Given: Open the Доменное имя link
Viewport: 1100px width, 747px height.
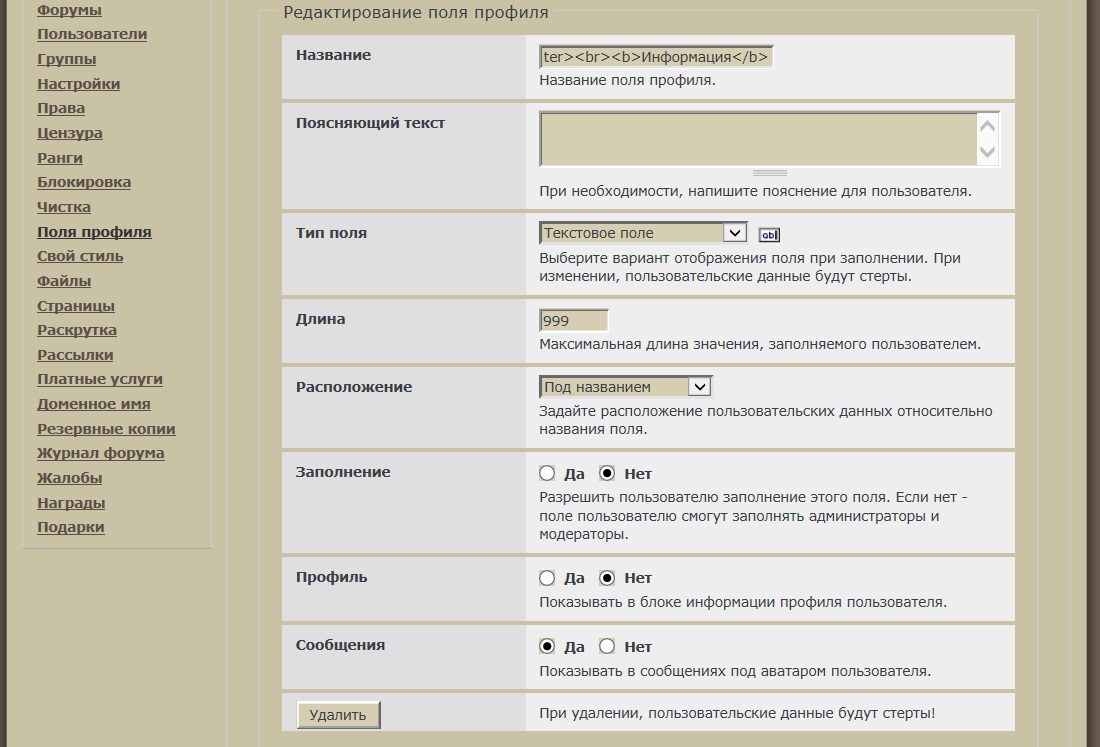Looking at the screenshot, I should coord(94,404).
